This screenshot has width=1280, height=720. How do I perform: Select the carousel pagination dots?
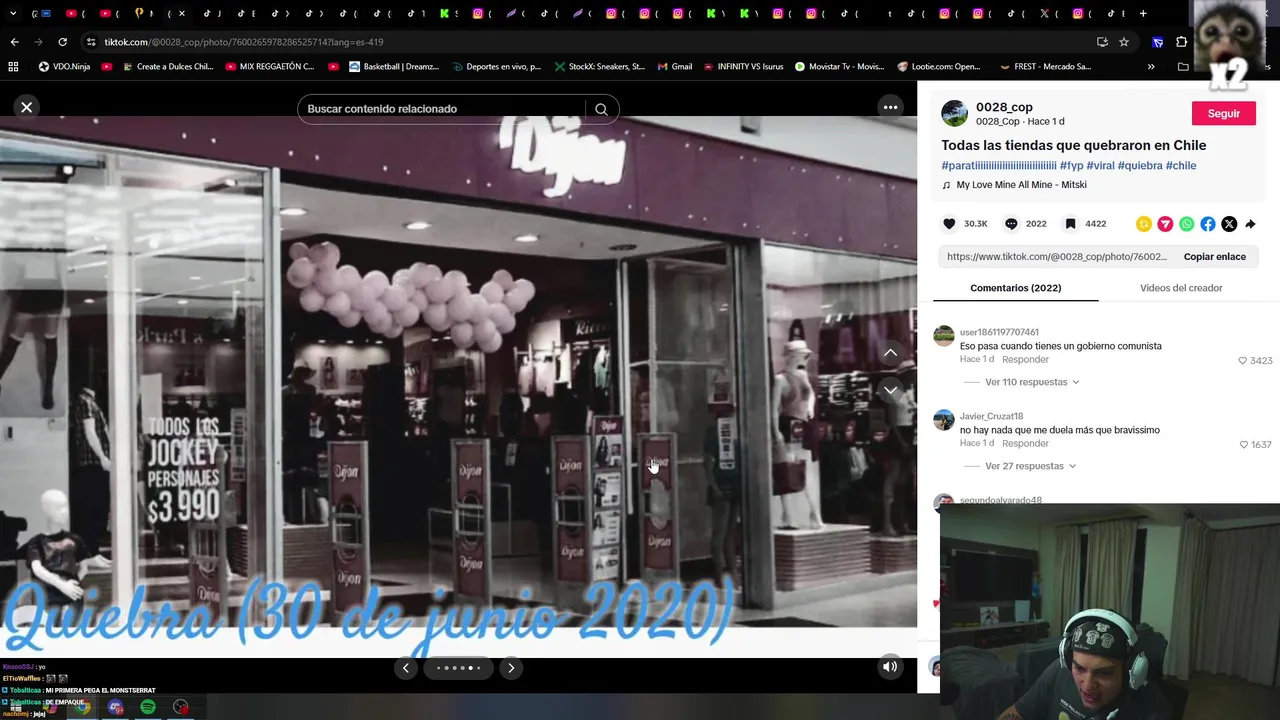click(458, 668)
